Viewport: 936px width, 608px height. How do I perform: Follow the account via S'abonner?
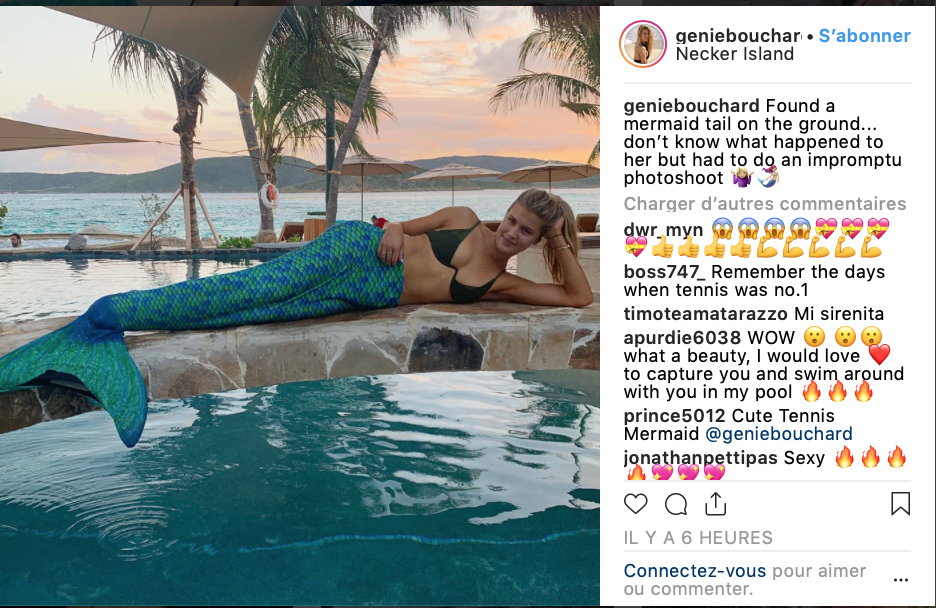[x=864, y=36]
